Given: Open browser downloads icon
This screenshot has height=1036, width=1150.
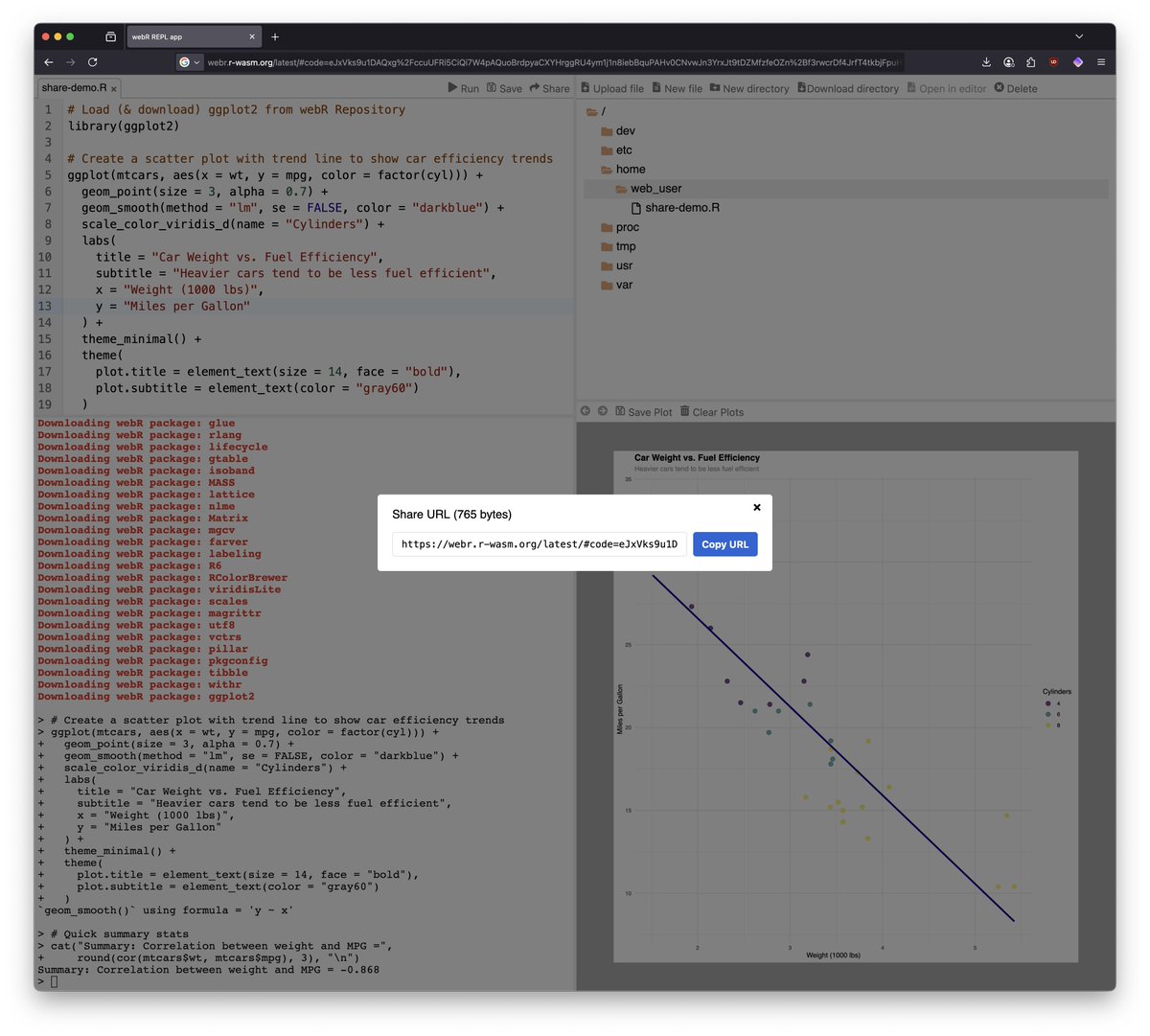Looking at the screenshot, I should coord(986,62).
